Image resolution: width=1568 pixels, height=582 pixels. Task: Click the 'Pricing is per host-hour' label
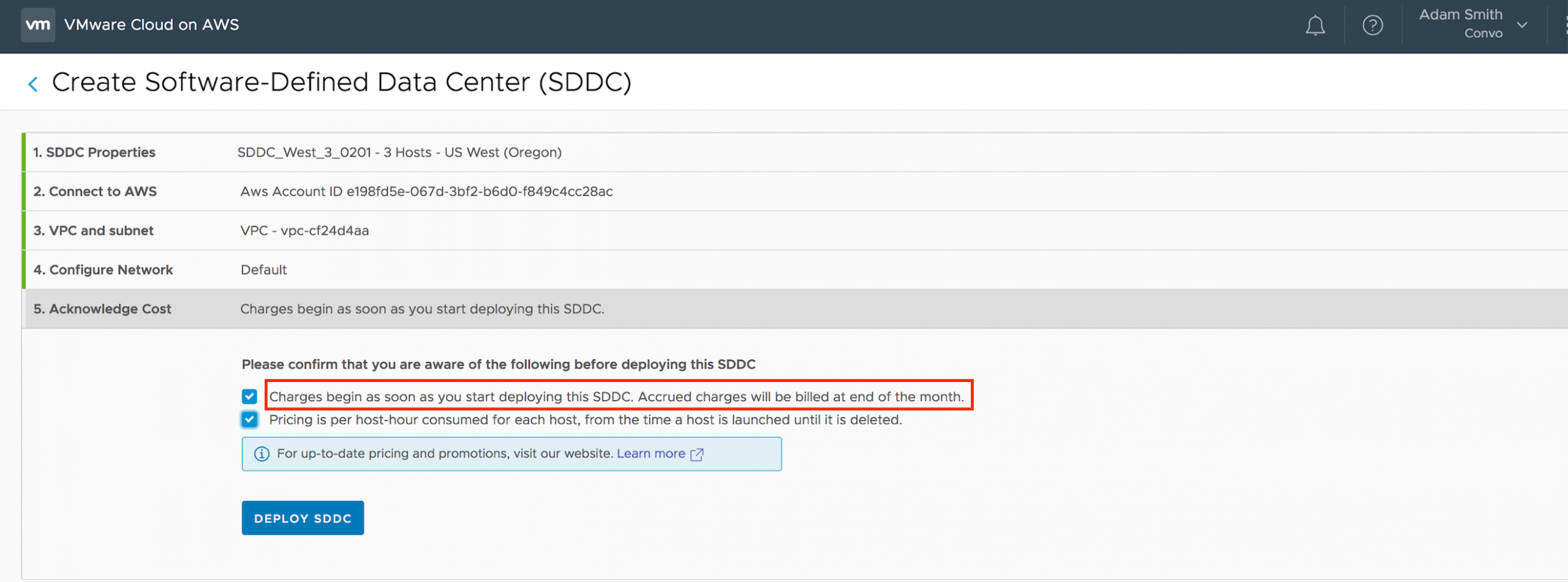tap(586, 420)
